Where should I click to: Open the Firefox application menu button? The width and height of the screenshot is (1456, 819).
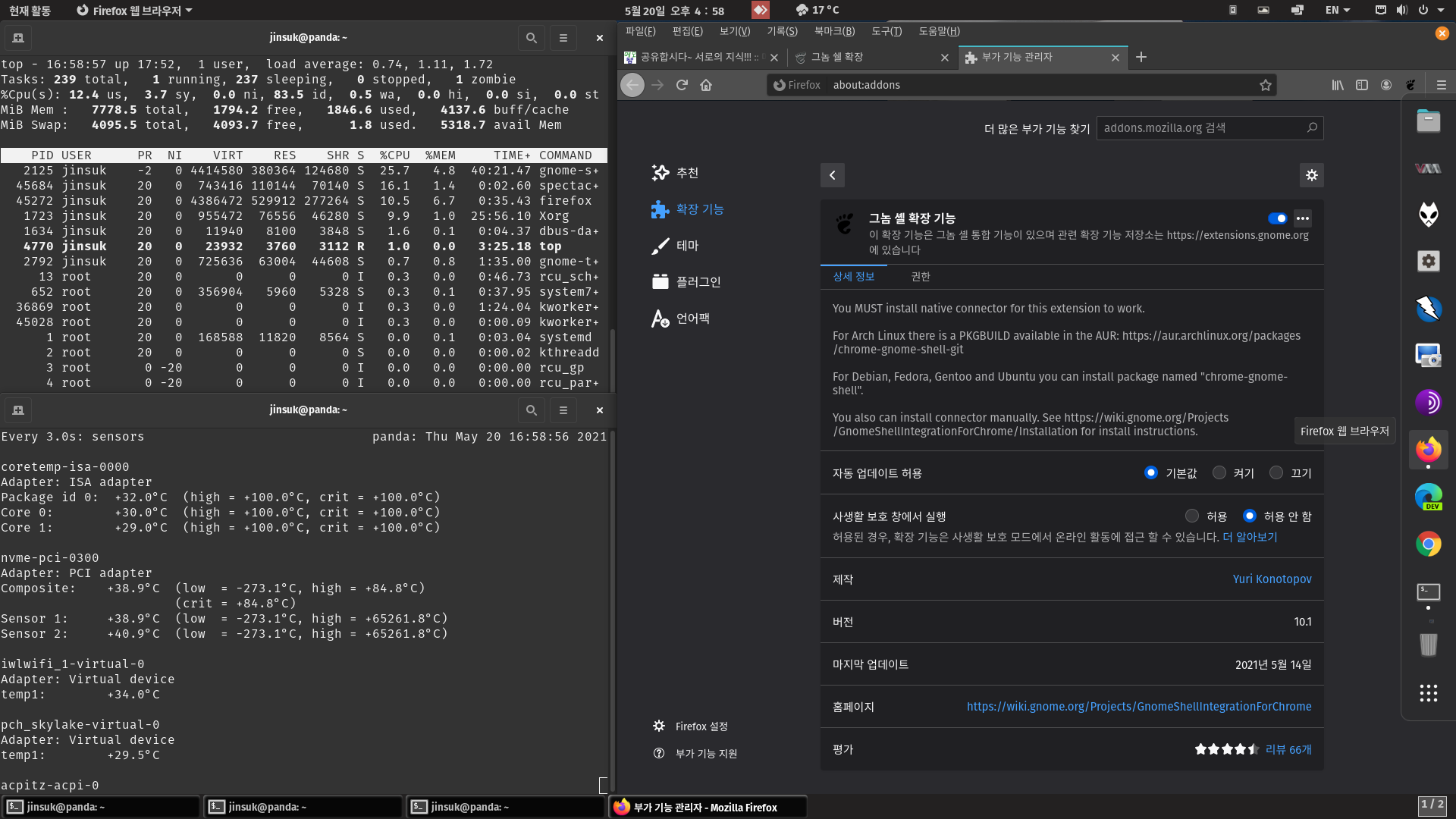[x=1442, y=85]
